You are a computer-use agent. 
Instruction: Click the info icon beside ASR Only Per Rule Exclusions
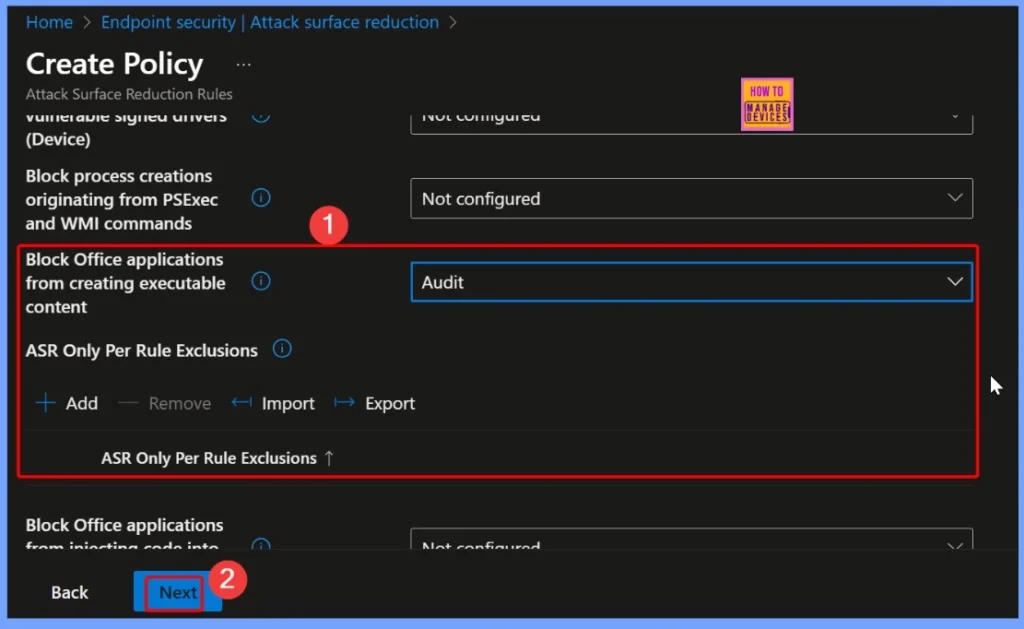coord(281,349)
